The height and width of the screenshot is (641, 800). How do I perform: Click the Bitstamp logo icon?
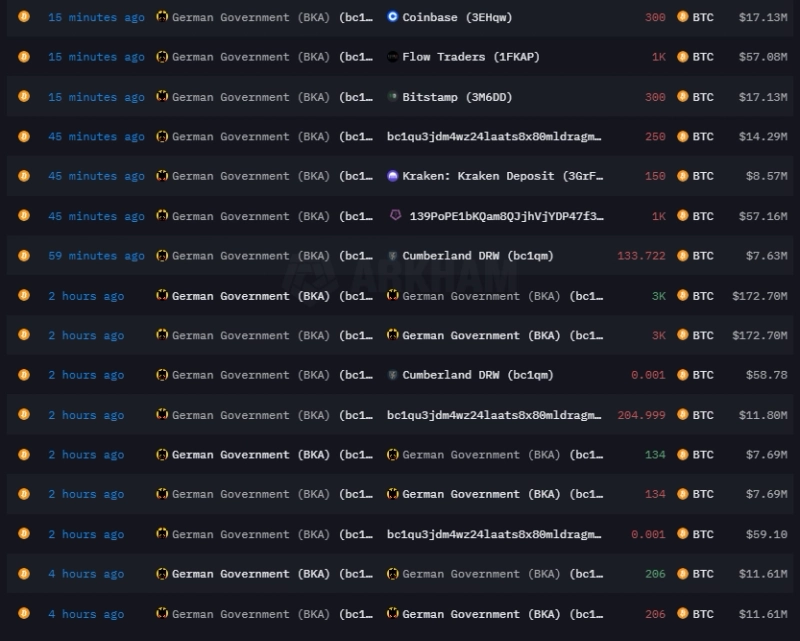click(393, 97)
